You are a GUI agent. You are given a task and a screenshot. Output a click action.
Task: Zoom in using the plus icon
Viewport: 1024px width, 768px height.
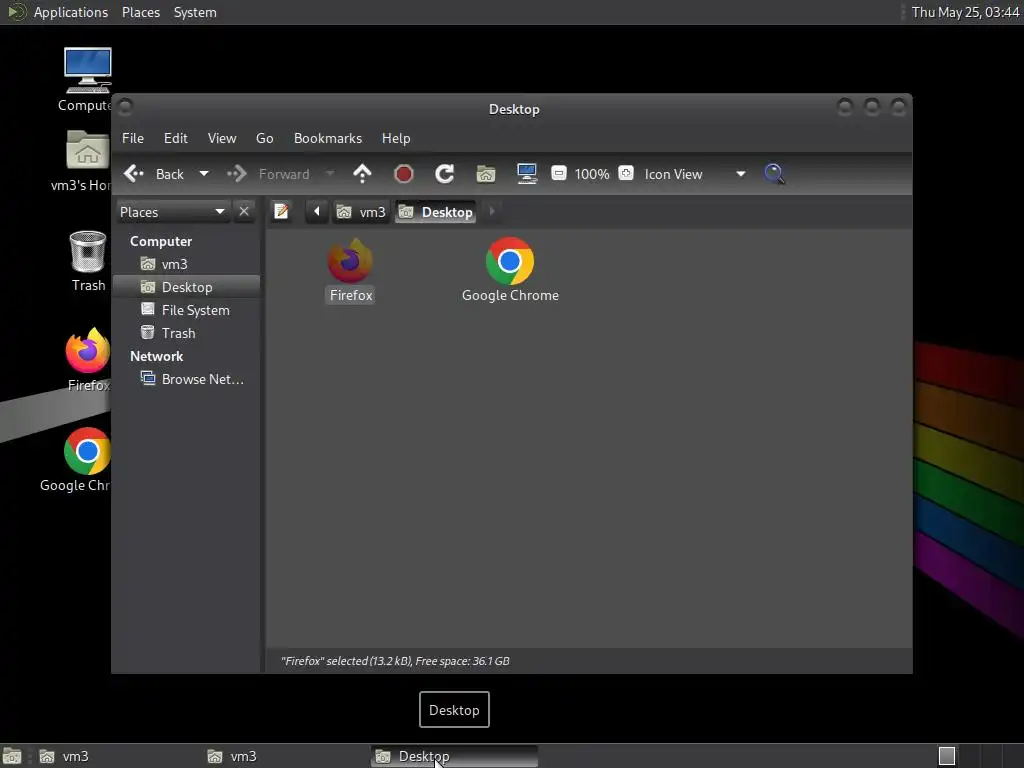(626, 173)
